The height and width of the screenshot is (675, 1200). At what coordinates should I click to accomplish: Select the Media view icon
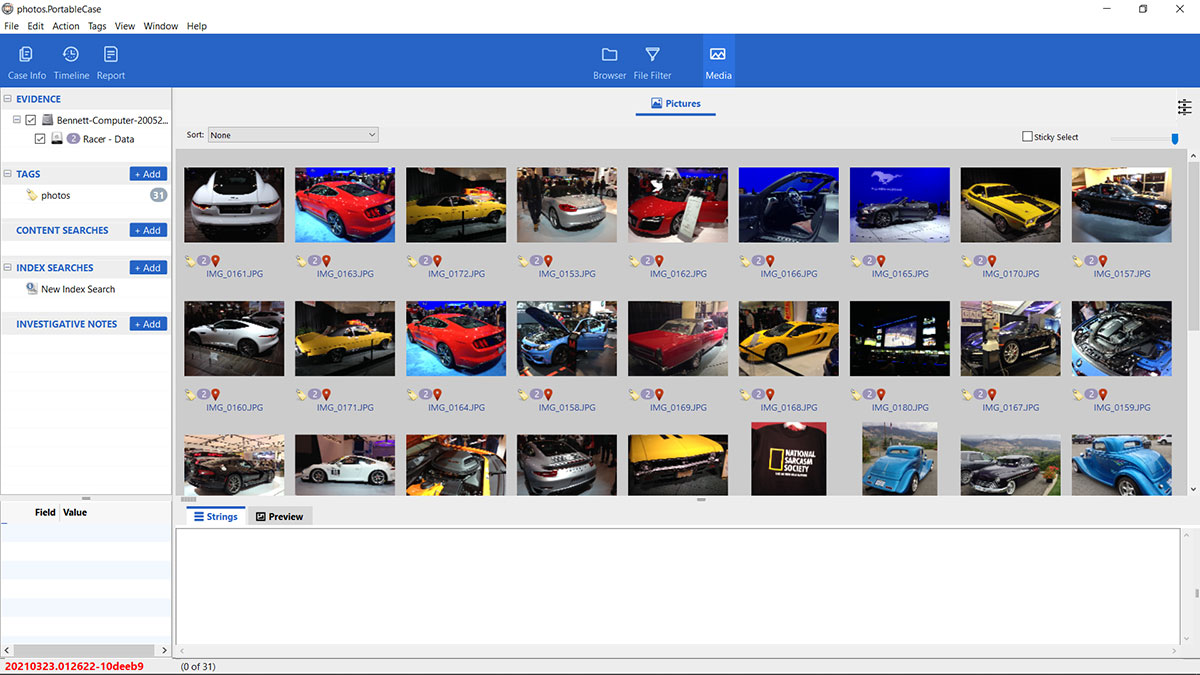coord(718,62)
